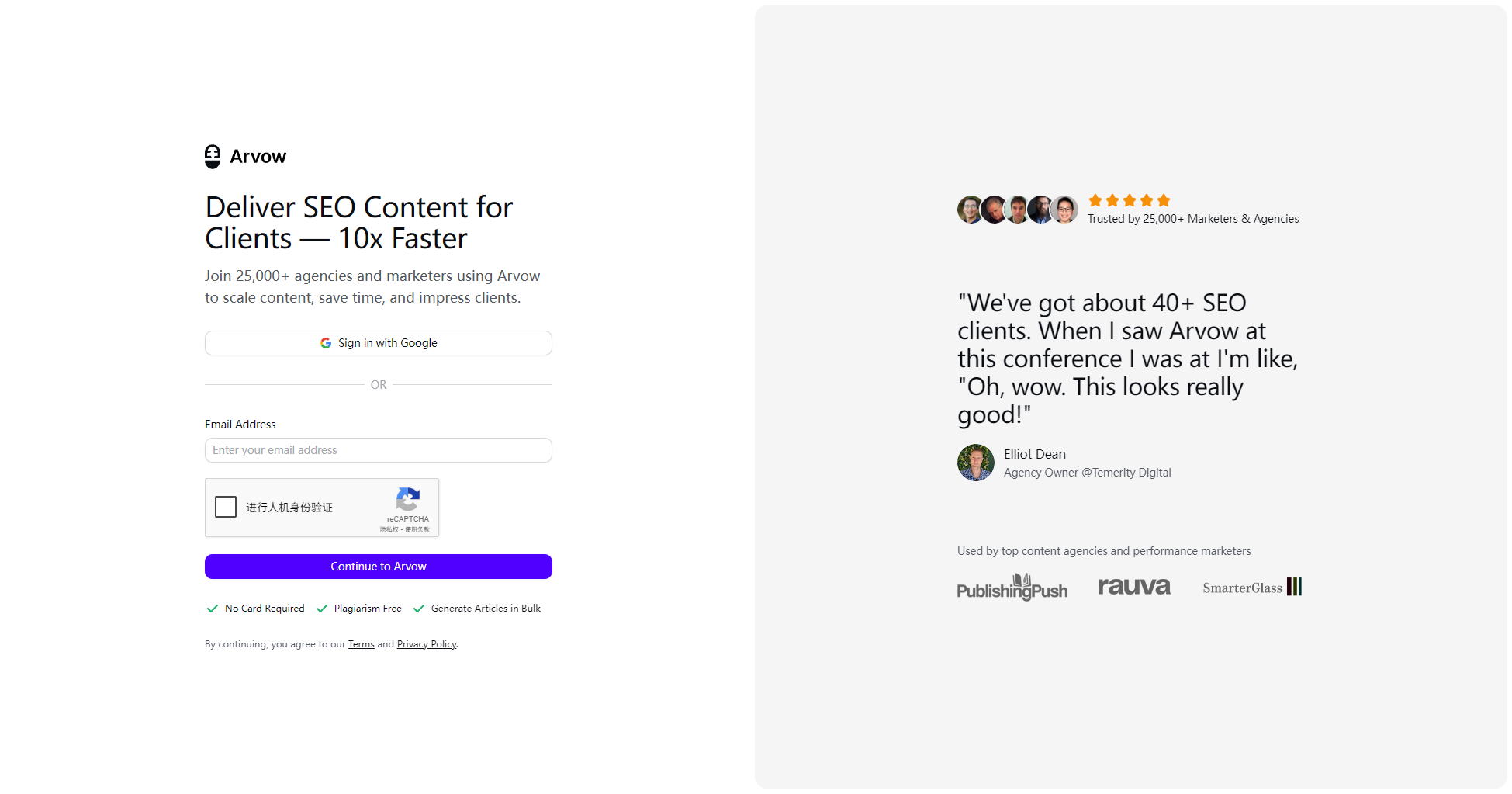The width and height of the screenshot is (1512, 794).
Task: Click the No Card Required checkmark
Action: tap(213, 609)
